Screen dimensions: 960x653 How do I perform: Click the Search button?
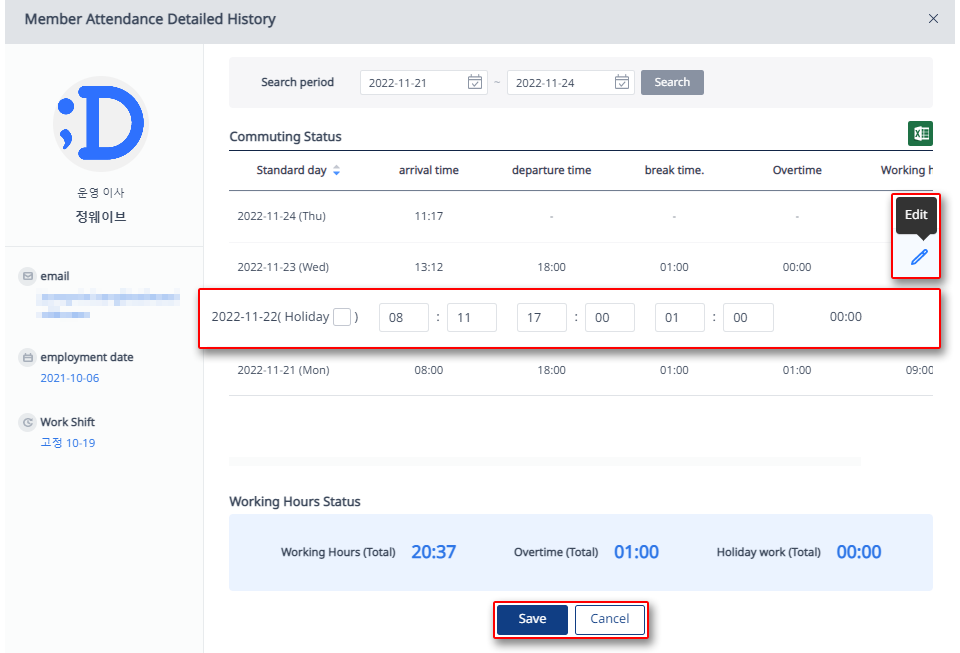coord(671,82)
